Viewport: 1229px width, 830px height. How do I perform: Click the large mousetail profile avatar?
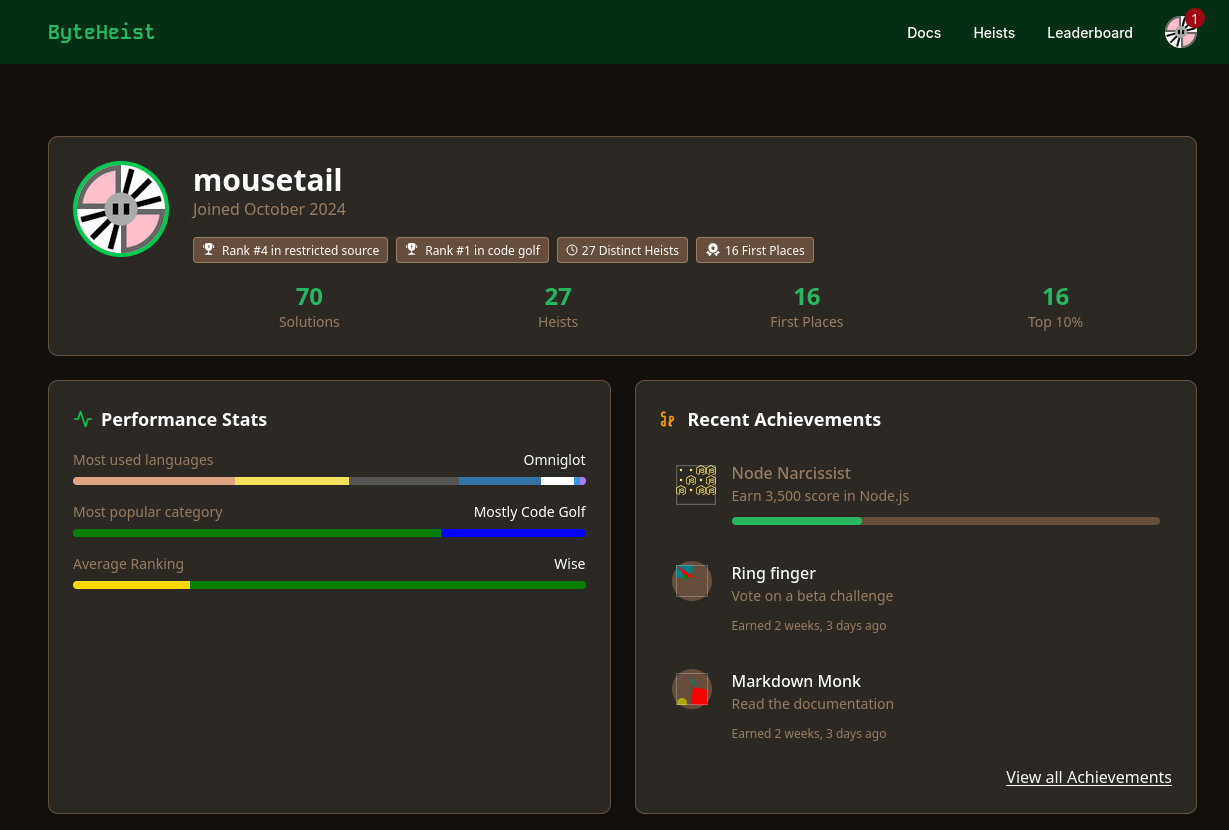point(121,209)
